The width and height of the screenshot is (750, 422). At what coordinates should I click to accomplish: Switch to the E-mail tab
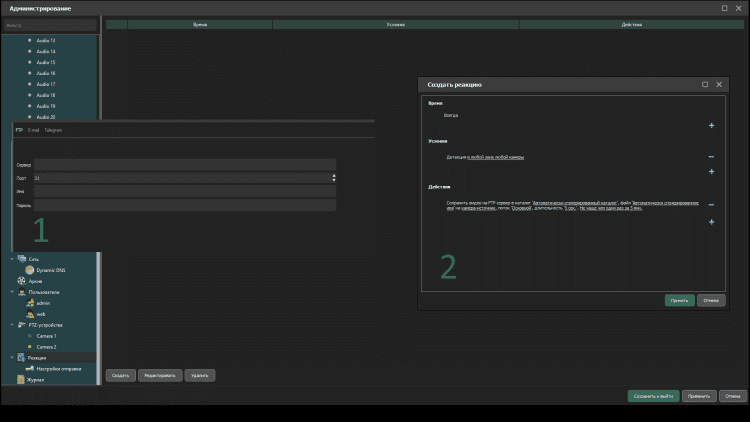pos(34,130)
